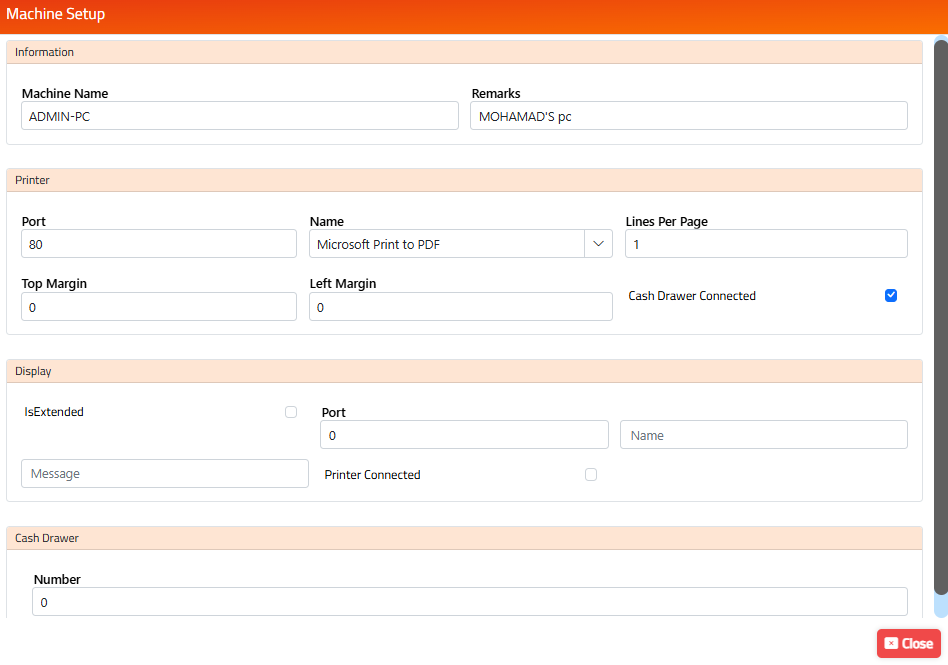Click the Close button
The height and width of the screenshot is (665, 948).
[908, 643]
